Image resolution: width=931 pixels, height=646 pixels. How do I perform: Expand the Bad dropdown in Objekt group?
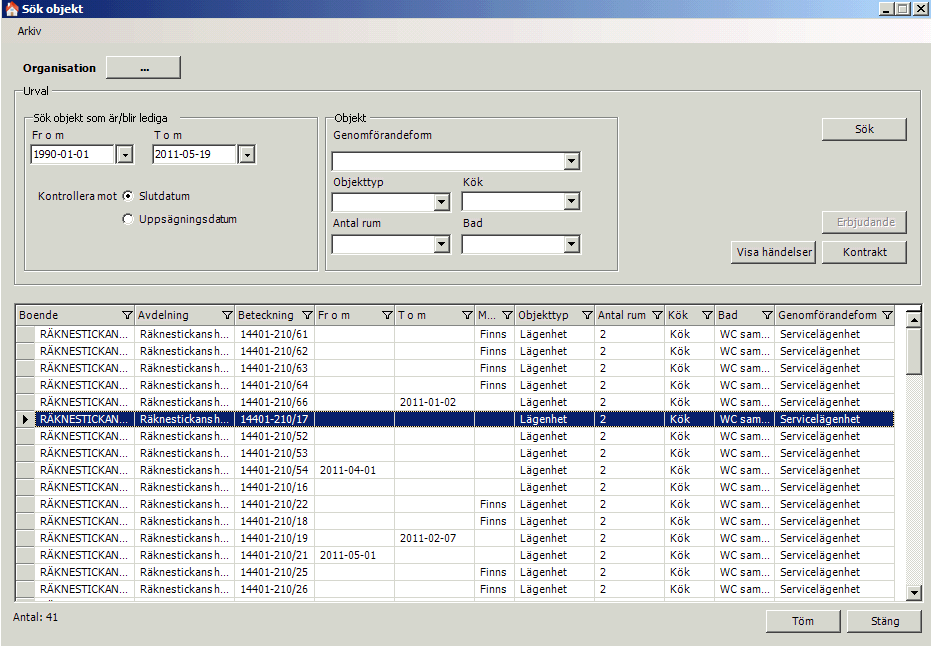coord(571,244)
